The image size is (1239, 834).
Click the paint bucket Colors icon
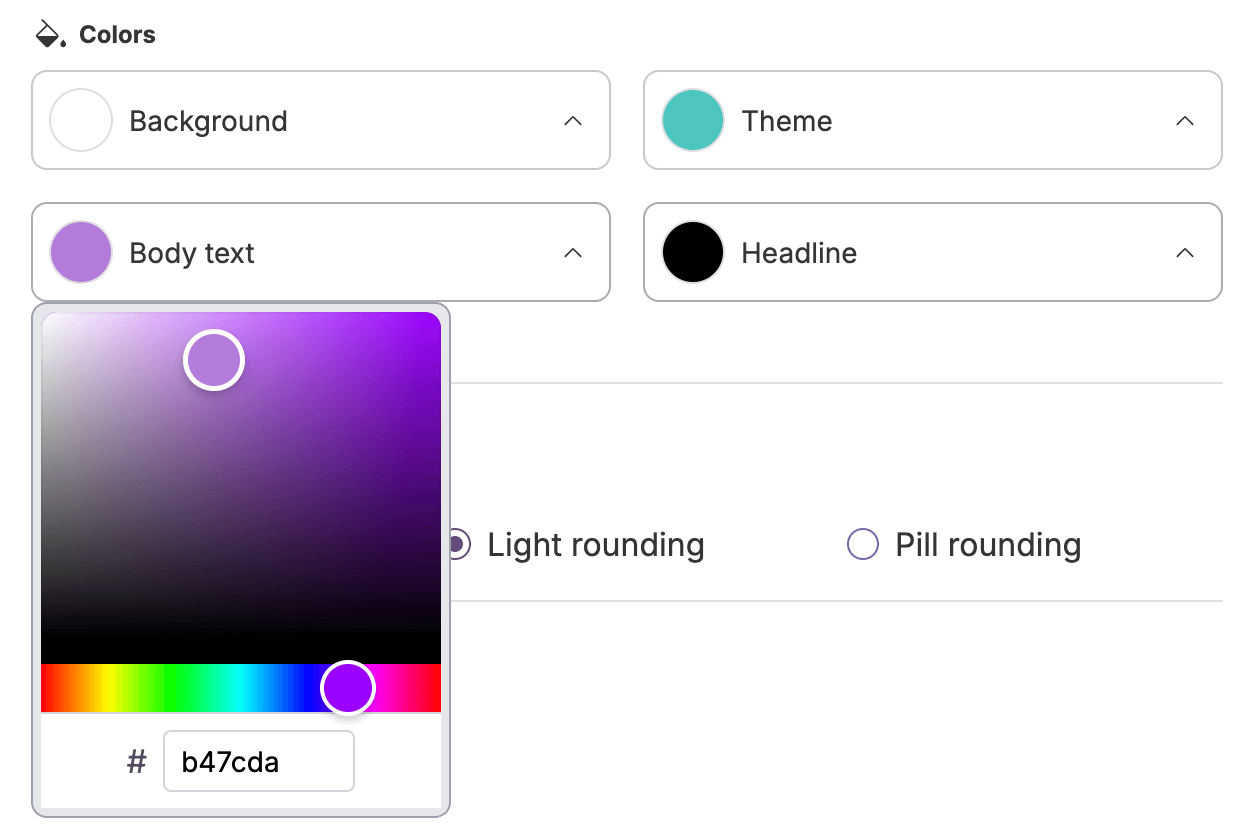click(x=47, y=31)
